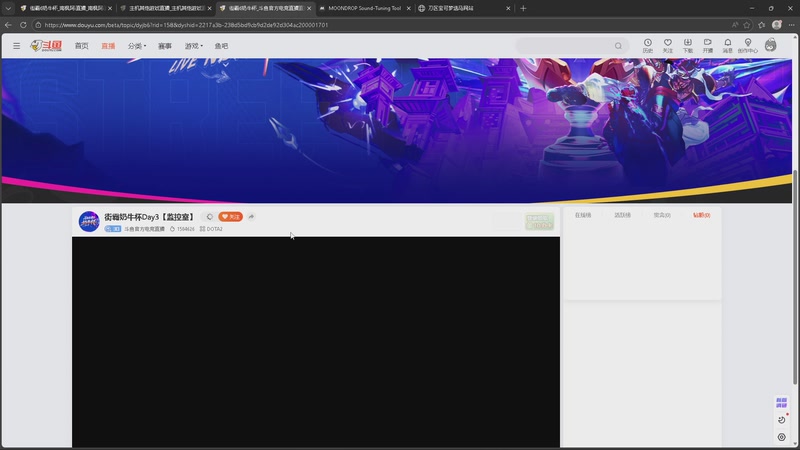Click the 开播 start streaming icon

point(708,45)
